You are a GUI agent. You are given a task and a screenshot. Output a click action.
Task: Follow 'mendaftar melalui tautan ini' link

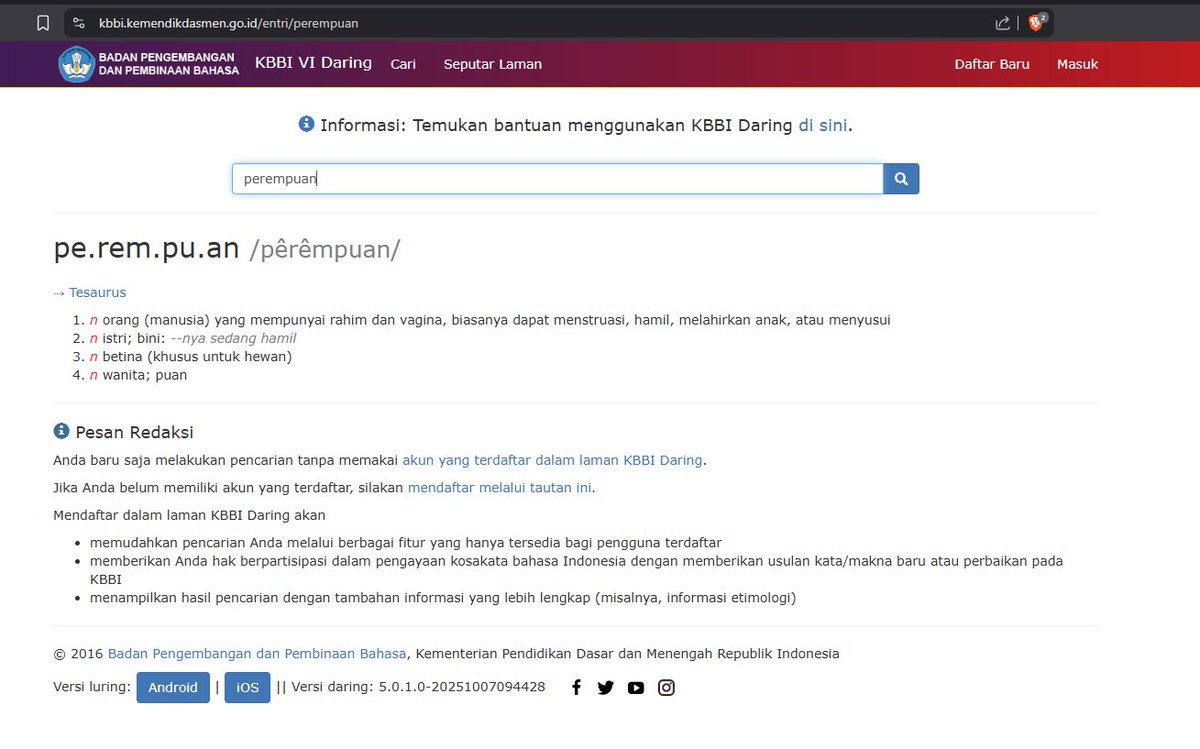pos(500,488)
